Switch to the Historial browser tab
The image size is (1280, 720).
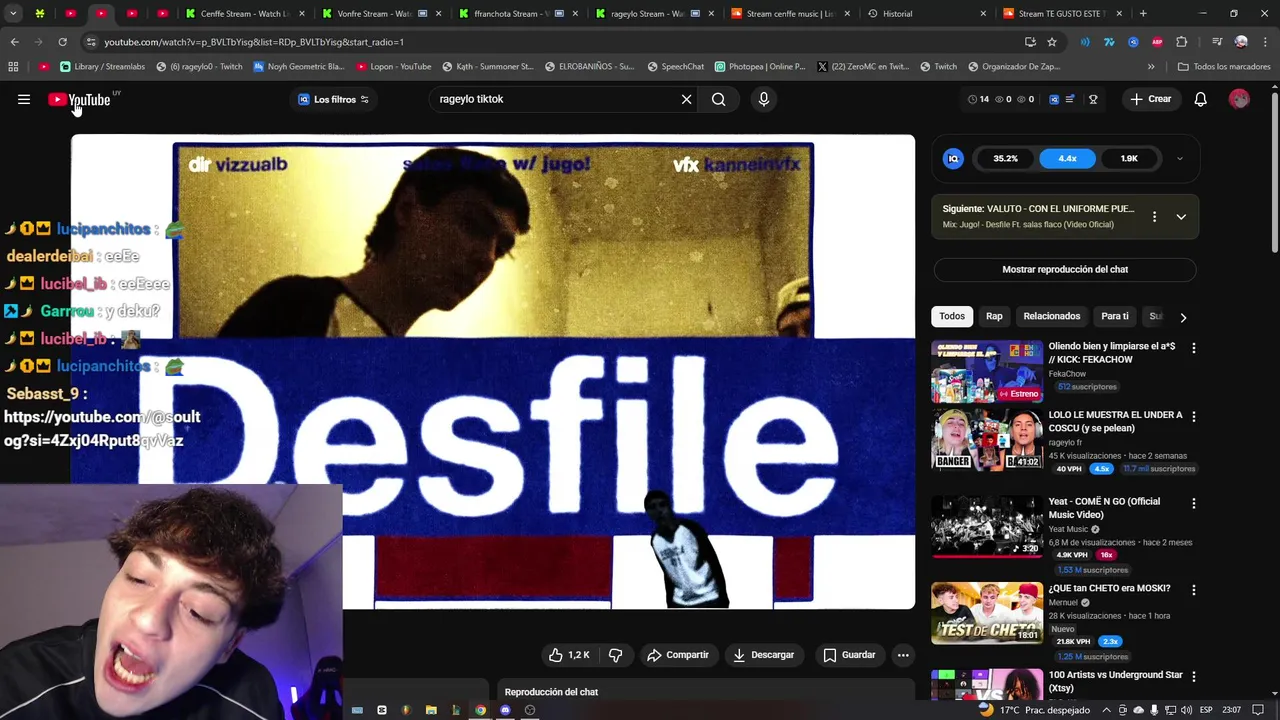[x=925, y=14]
